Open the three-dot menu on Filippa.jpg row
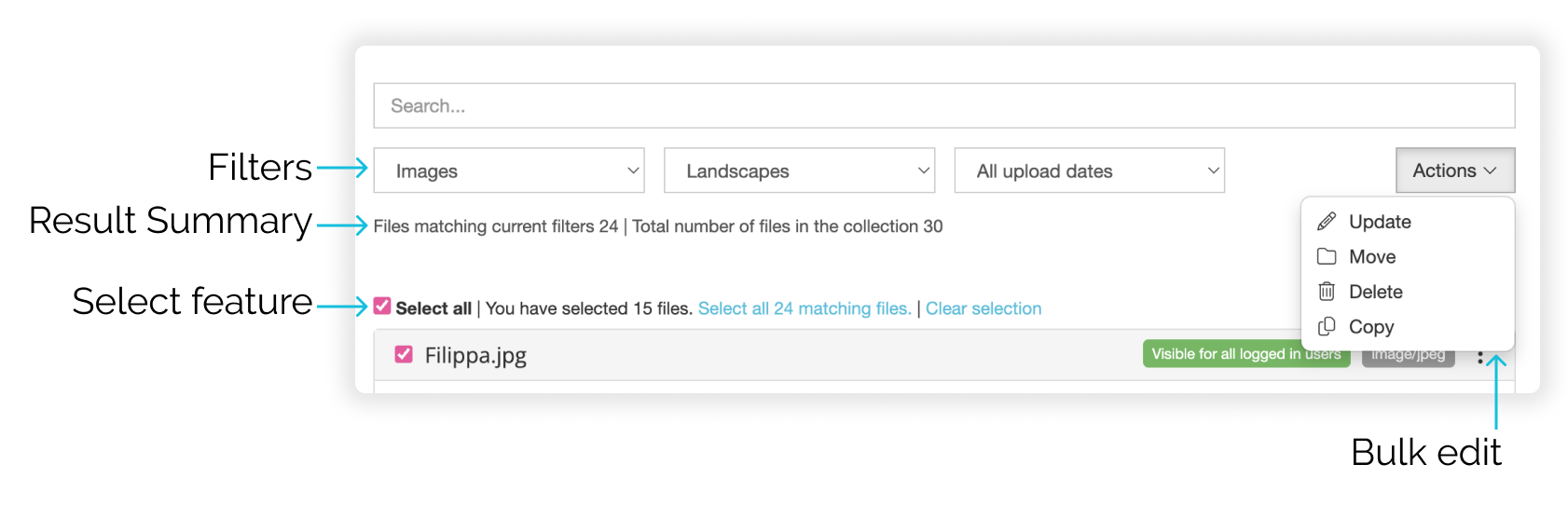 click(1480, 358)
